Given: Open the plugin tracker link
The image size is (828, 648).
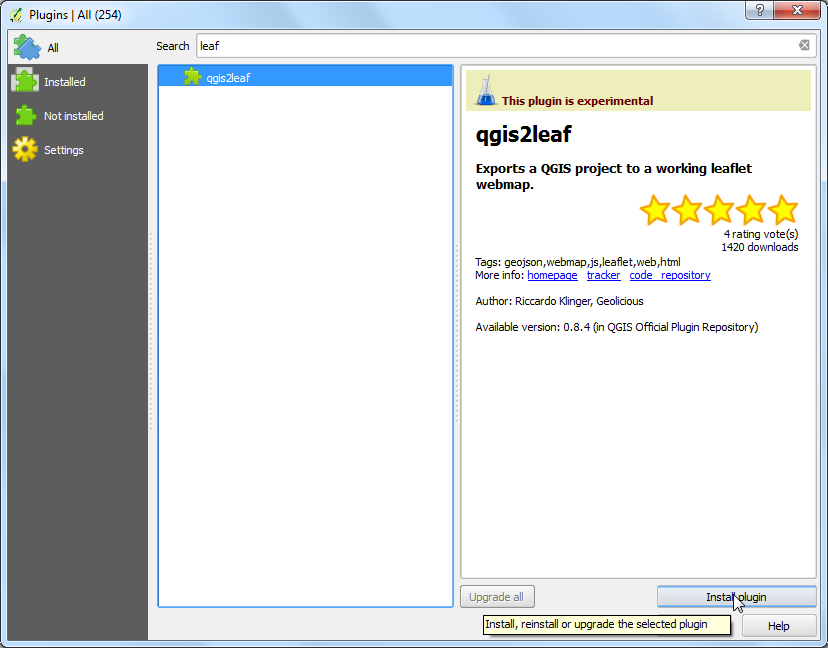Looking at the screenshot, I should 604,275.
